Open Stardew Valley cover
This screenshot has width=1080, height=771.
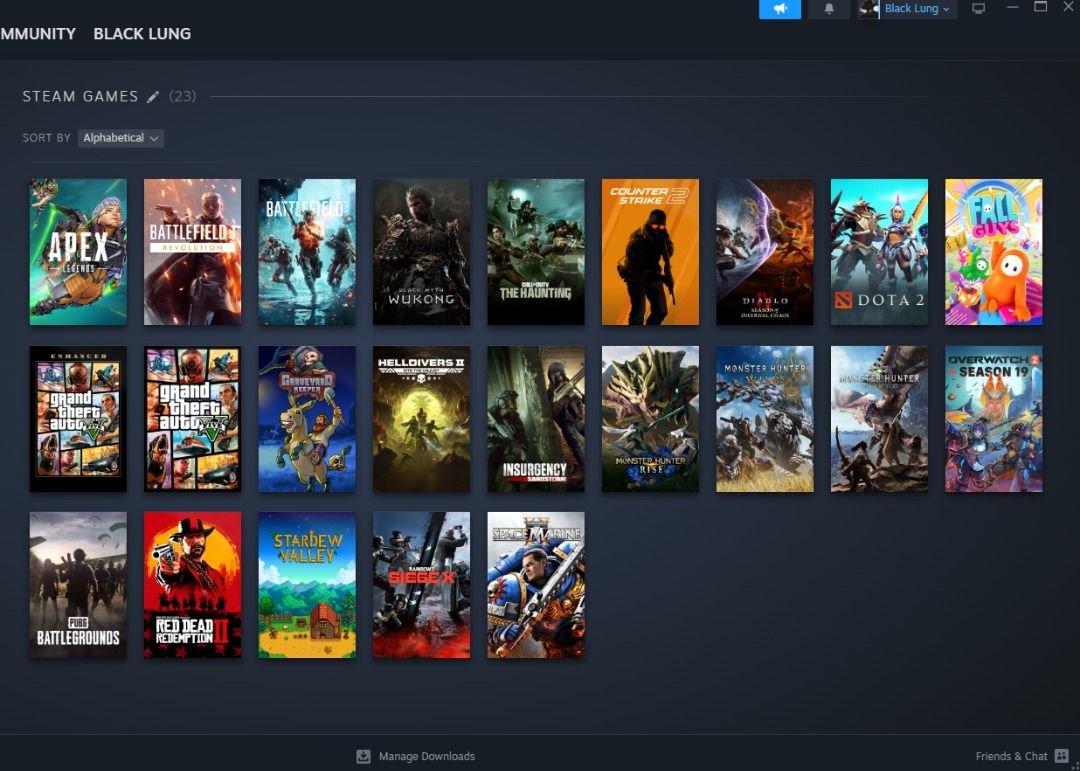(307, 585)
